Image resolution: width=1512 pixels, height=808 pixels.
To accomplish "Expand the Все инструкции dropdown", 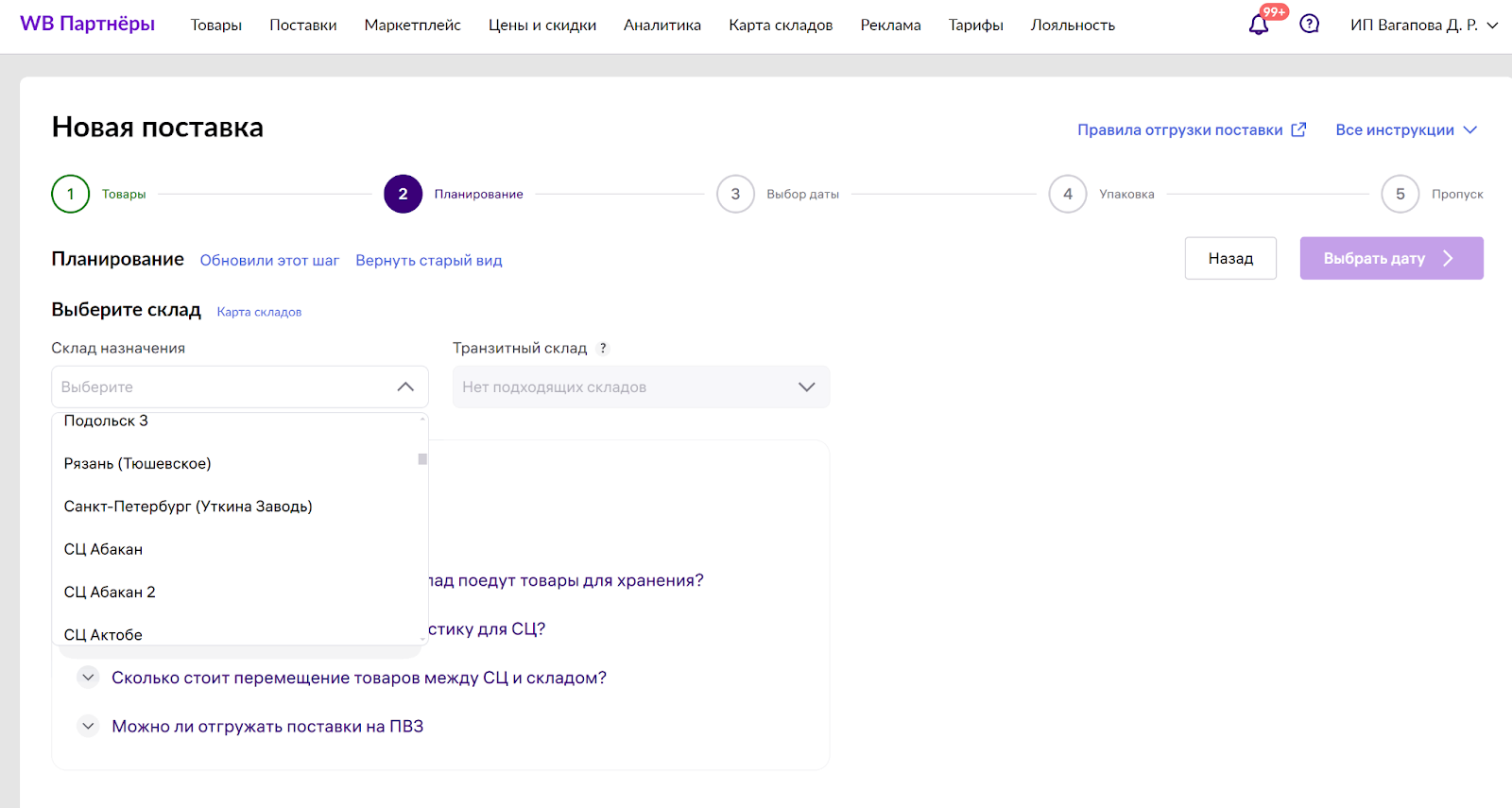I will (x=1405, y=129).
